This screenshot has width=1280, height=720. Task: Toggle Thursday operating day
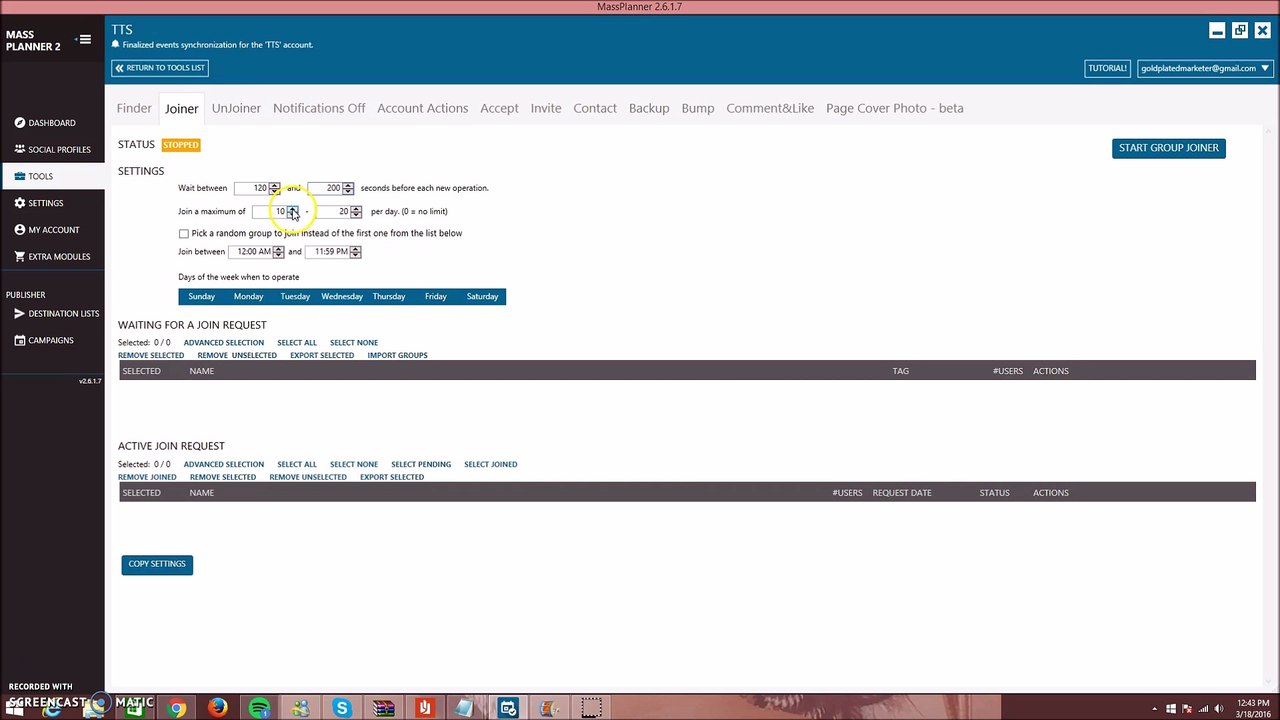389,296
